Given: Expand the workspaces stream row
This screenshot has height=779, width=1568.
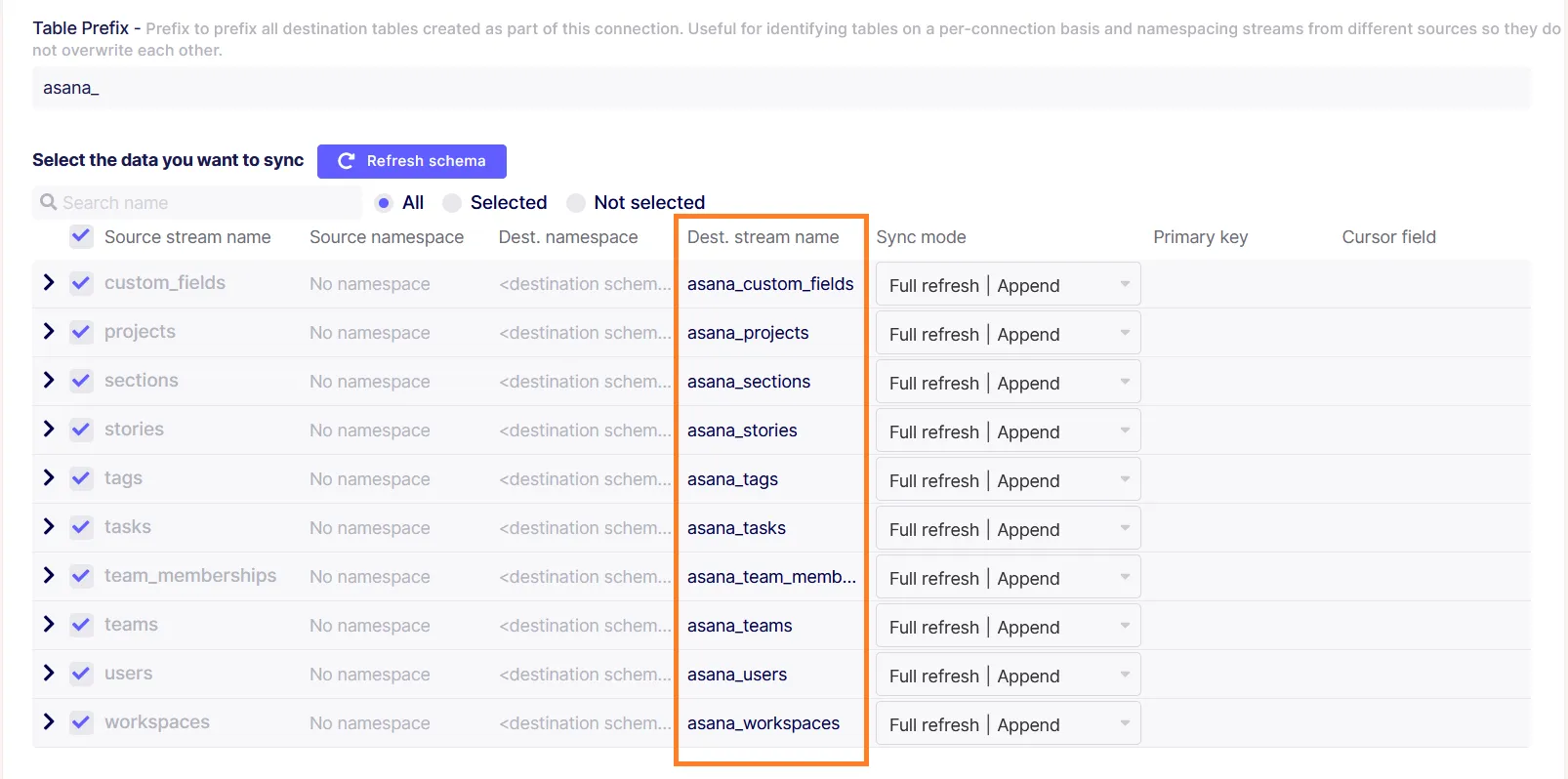Looking at the screenshot, I should 49,721.
